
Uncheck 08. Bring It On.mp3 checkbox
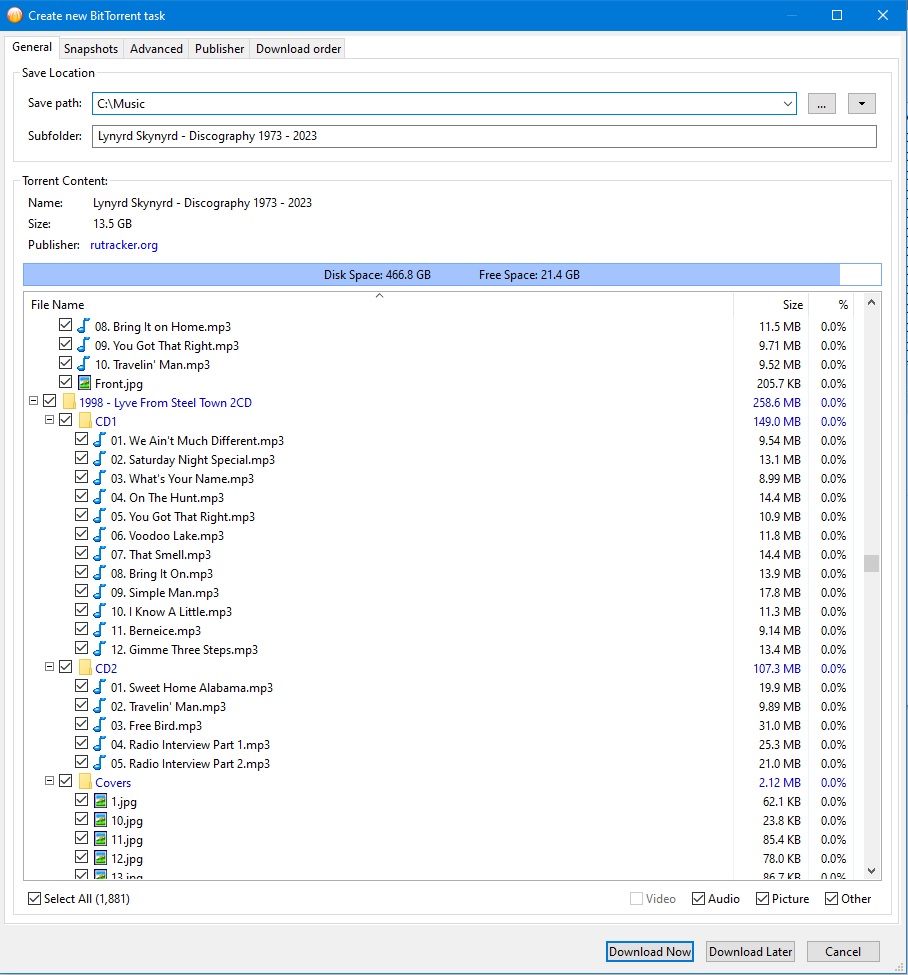tap(81, 571)
